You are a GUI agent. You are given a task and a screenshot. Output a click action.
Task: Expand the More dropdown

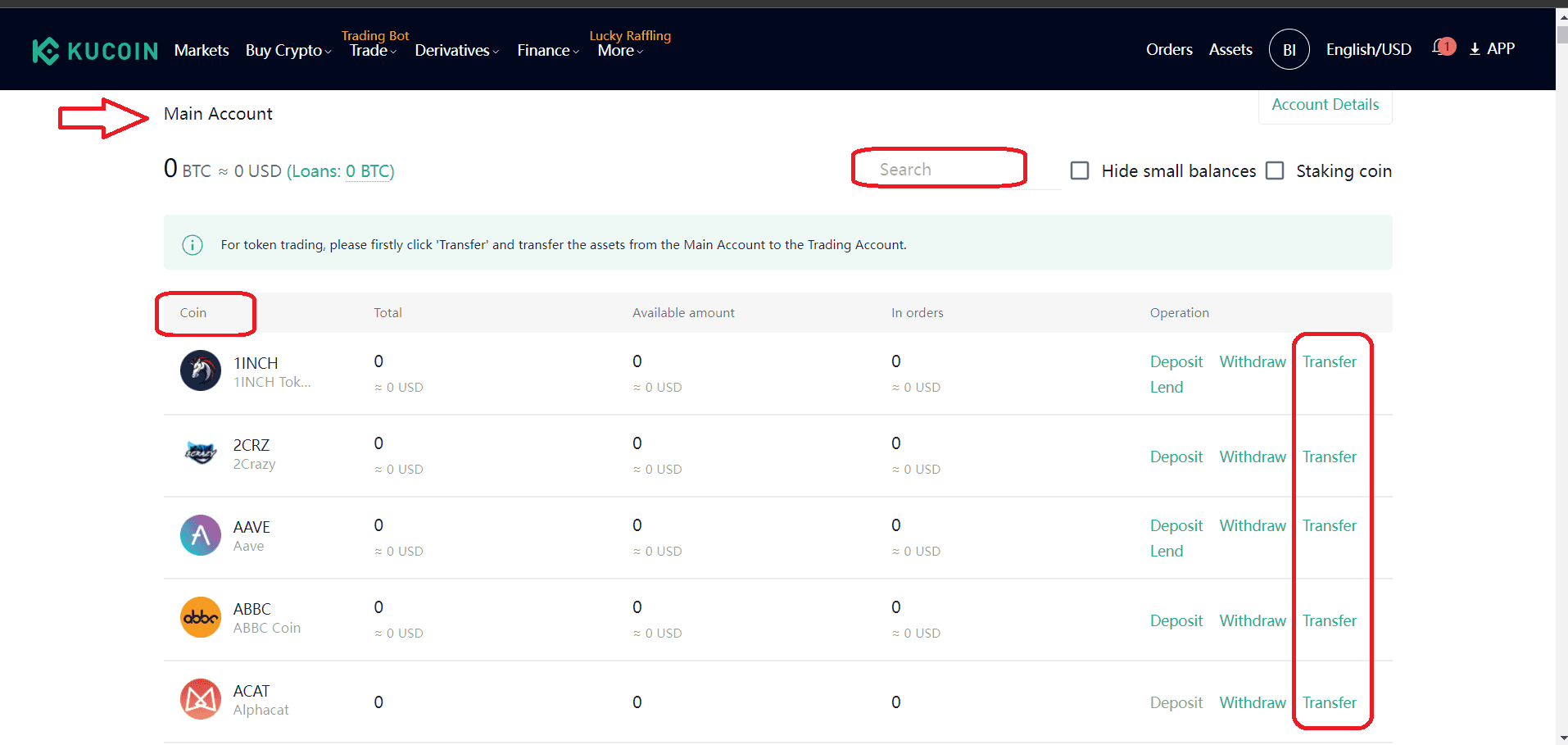coord(620,50)
